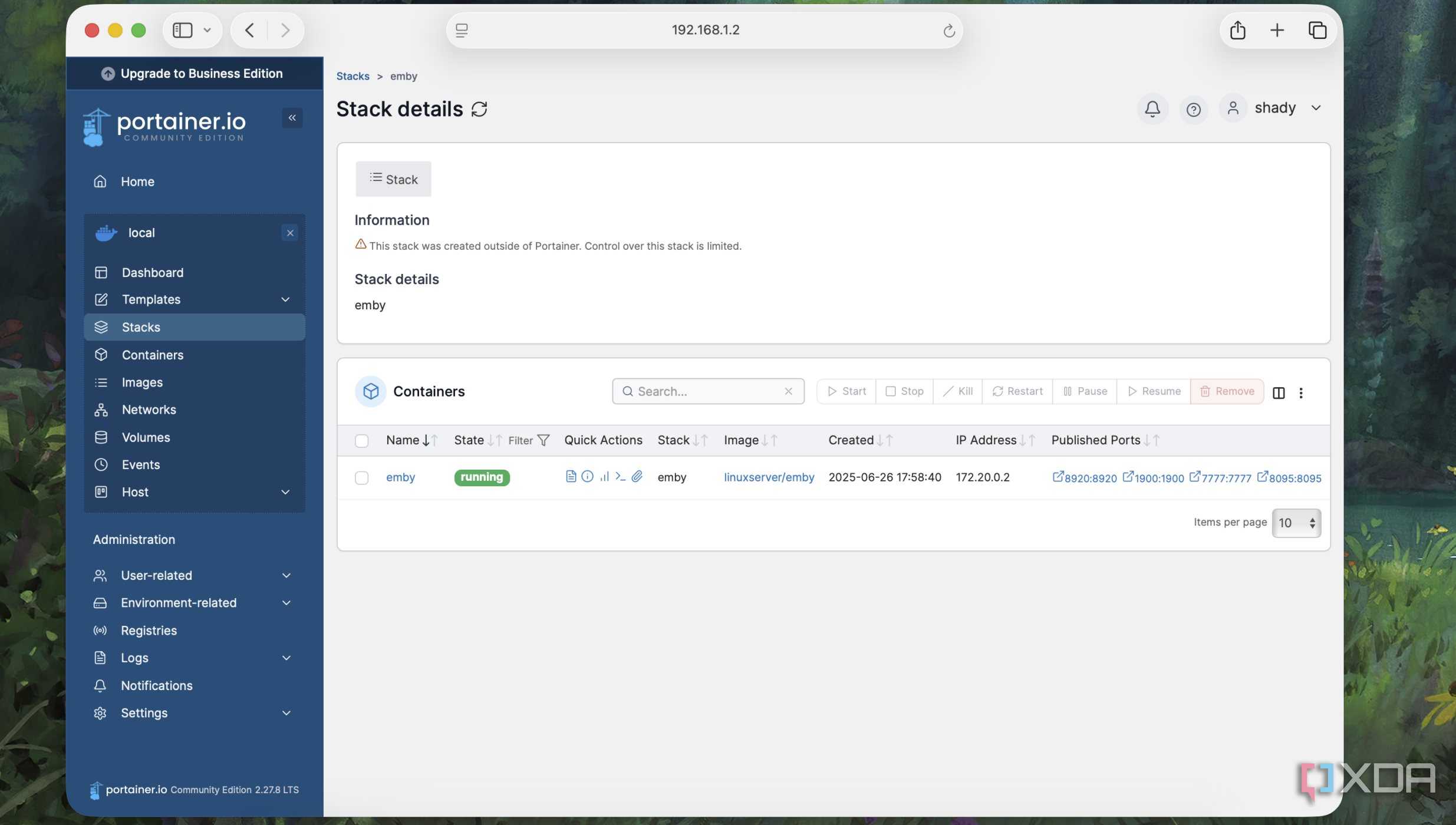Open a new Safari tab
The width and height of the screenshot is (1456, 825).
(x=1277, y=29)
